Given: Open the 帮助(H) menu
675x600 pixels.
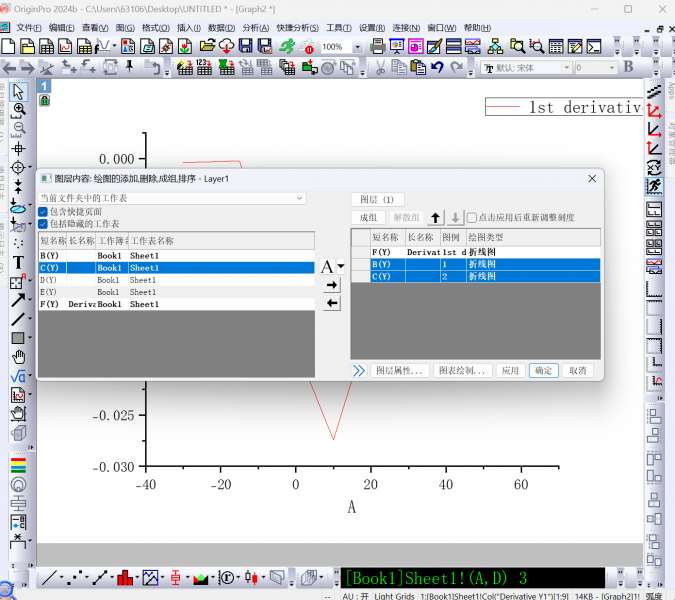Looking at the screenshot, I should (x=477, y=28).
